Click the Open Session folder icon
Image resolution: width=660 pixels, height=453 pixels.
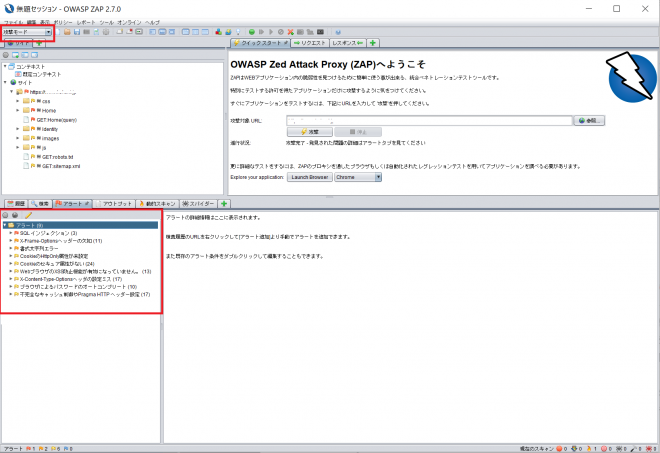(67, 32)
